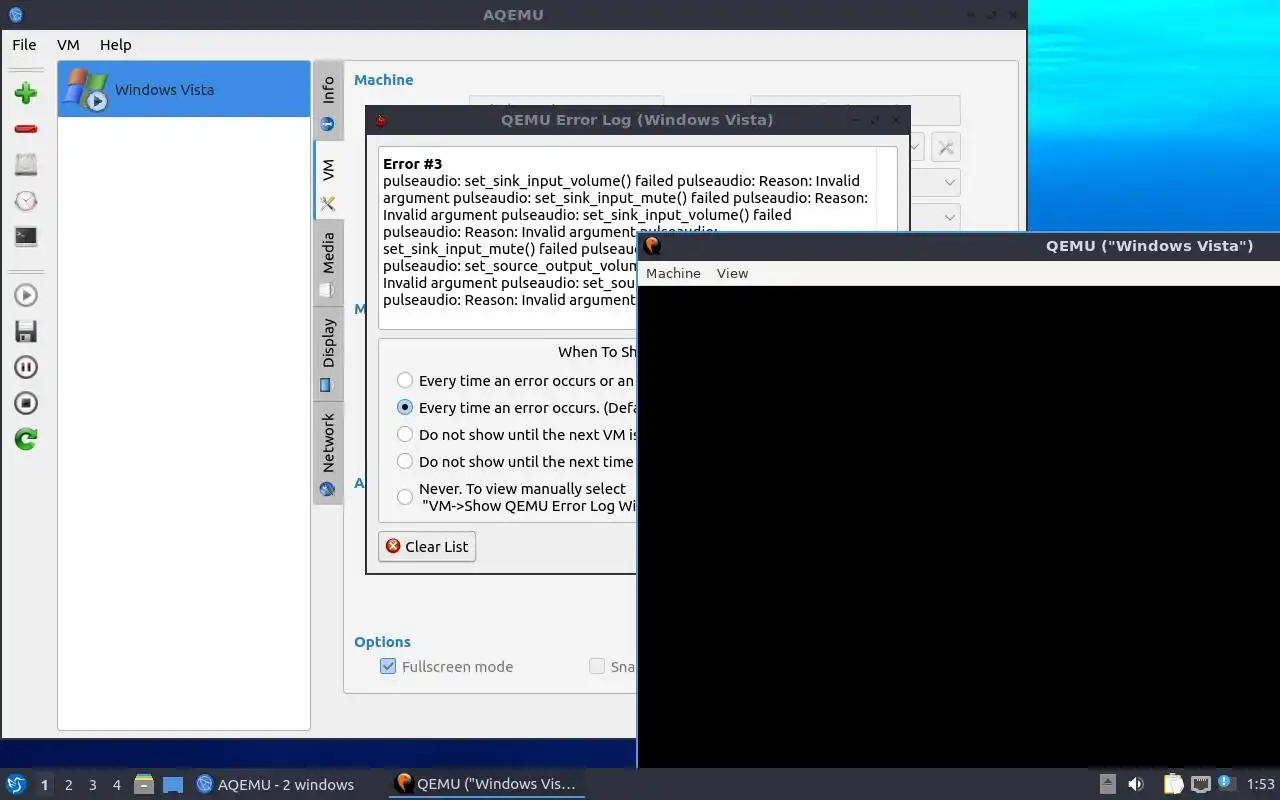Pause the VM with the pause icon

[x=26, y=367]
